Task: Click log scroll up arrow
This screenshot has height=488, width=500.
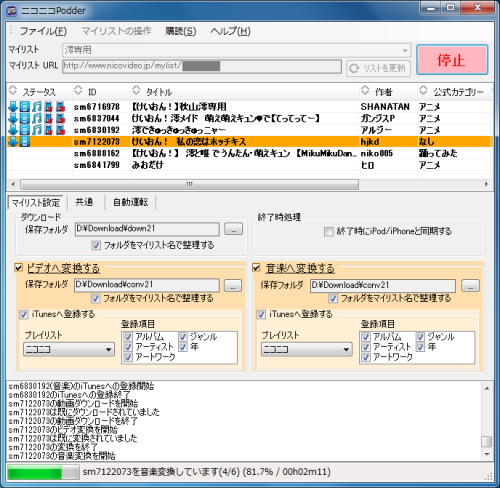Action: [487, 389]
